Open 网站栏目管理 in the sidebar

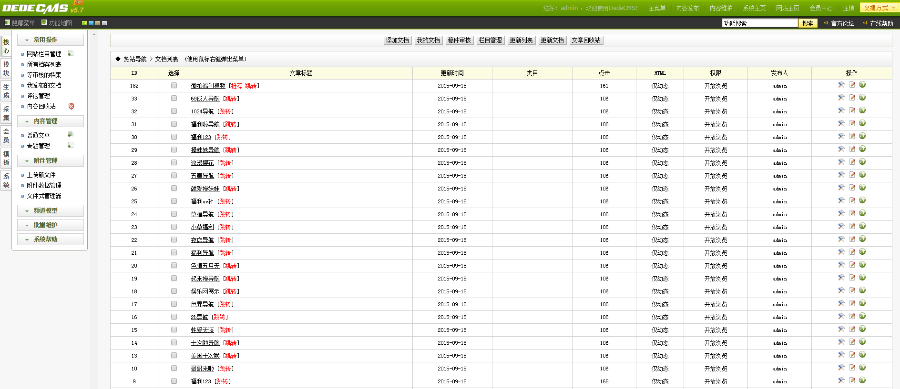[44, 53]
